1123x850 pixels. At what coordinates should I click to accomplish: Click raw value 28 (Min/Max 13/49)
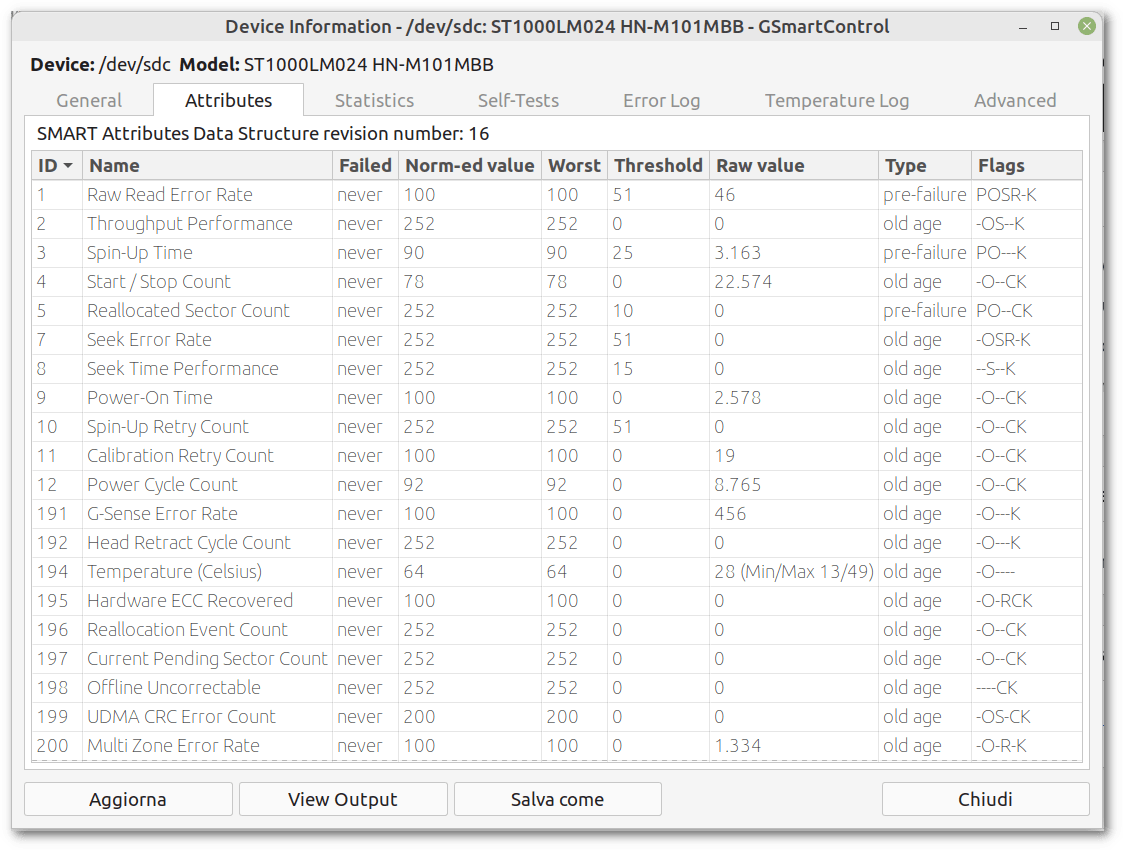(794, 571)
